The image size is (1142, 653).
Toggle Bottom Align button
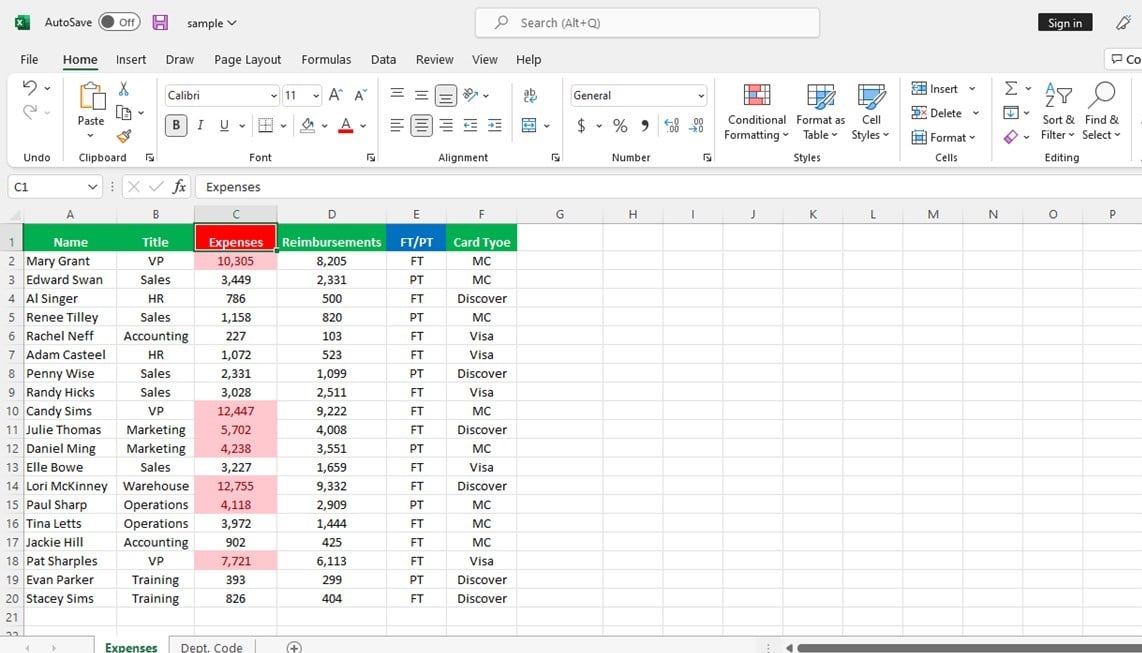tap(446, 95)
